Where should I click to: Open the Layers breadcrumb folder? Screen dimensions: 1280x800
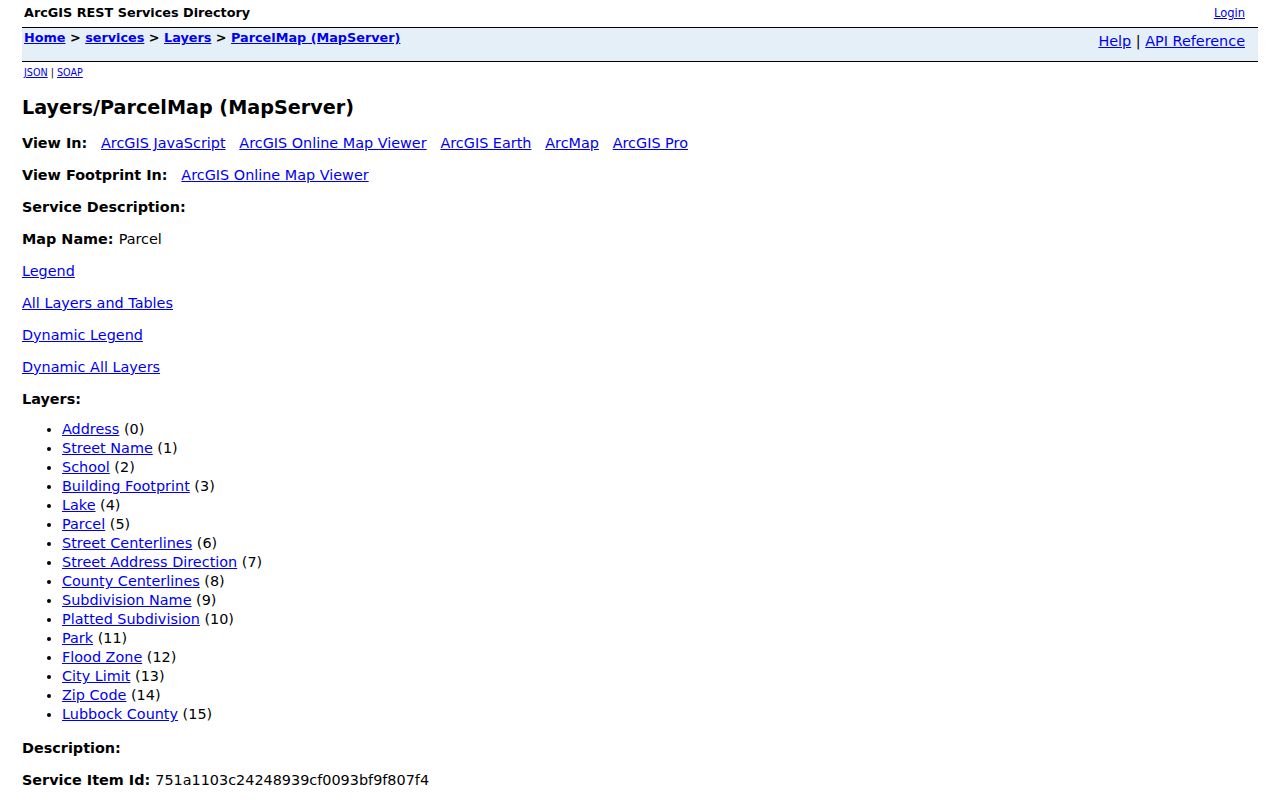pos(188,38)
